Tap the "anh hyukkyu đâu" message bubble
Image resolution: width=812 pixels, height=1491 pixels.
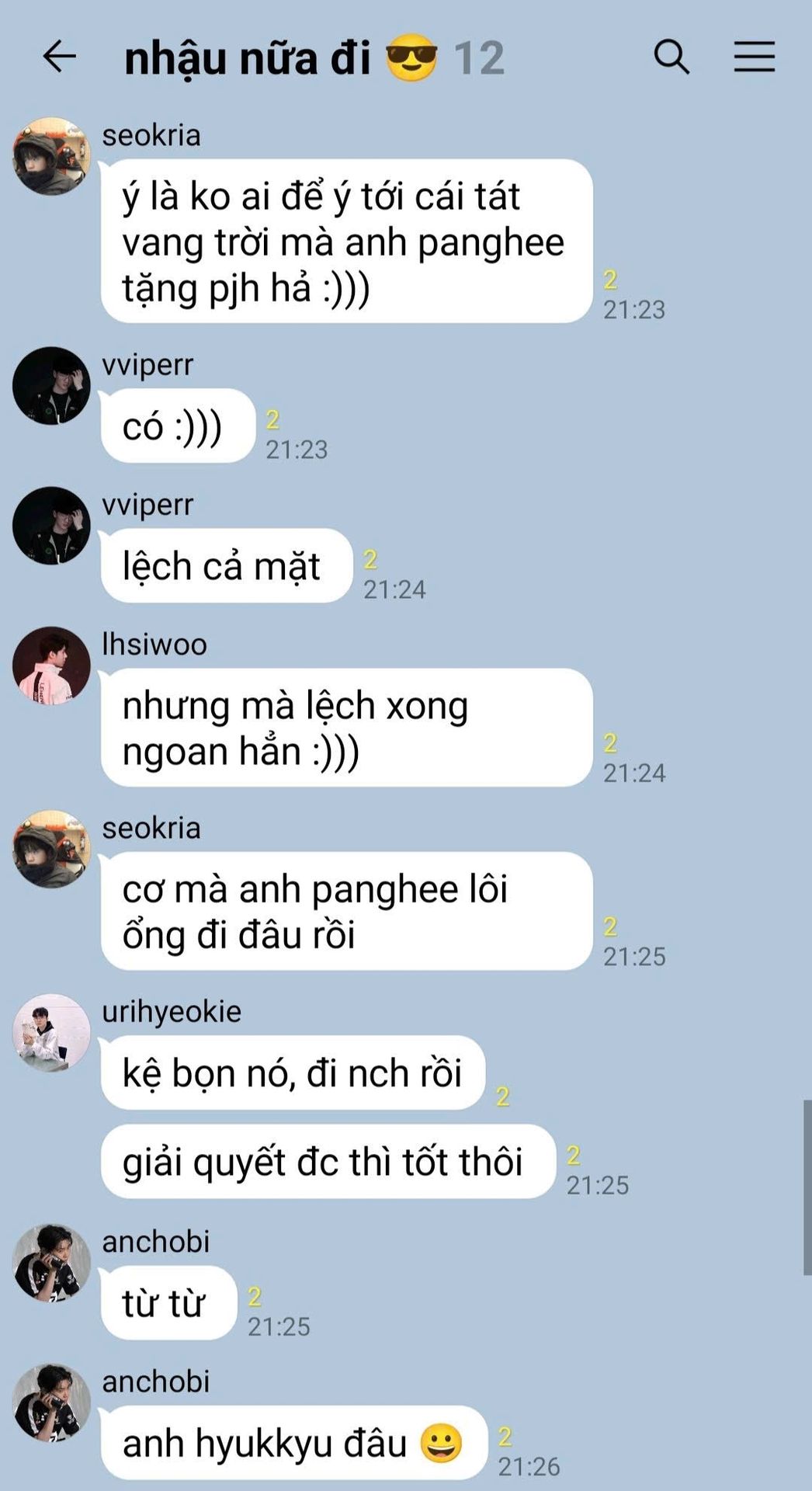tap(294, 1443)
